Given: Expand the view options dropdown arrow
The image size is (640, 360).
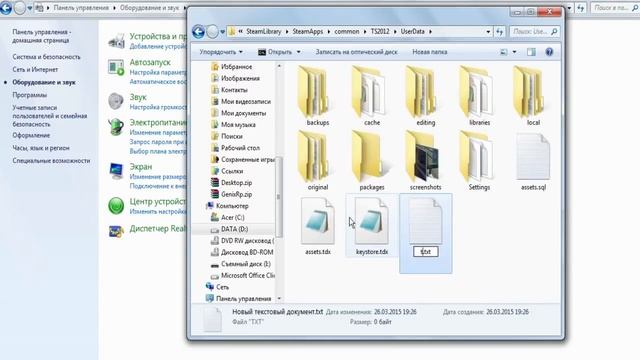Looking at the screenshot, I should (x=514, y=52).
